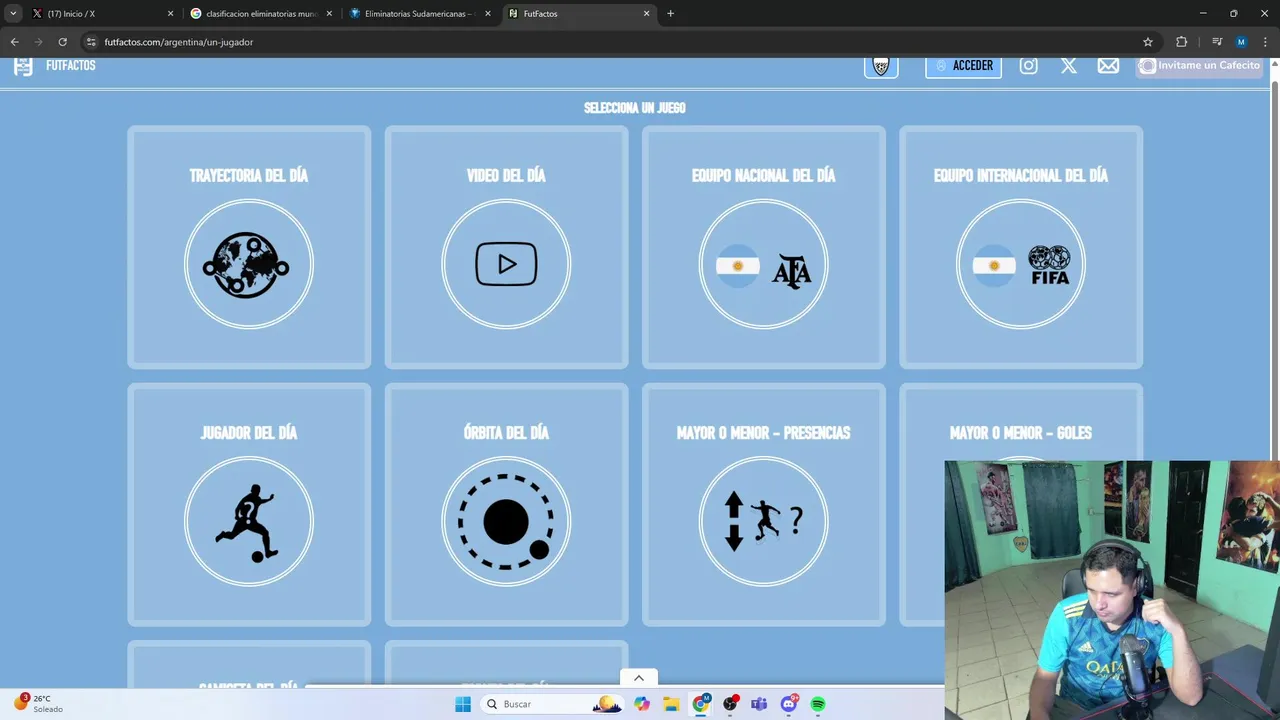Viewport: 1280px width, 720px height.
Task: Click the Equipo Nacional del Día title
Action: pos(763,175)
